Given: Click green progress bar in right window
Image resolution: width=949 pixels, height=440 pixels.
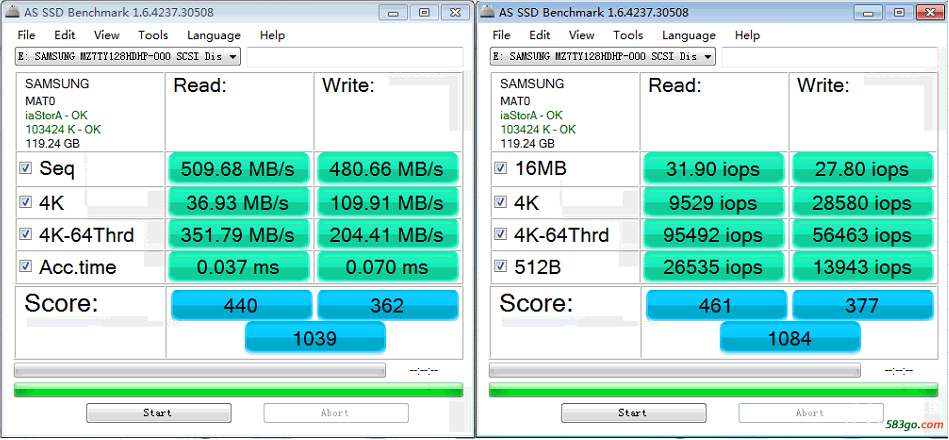Looking at the screenshot, I should click(x=714, y=390).
